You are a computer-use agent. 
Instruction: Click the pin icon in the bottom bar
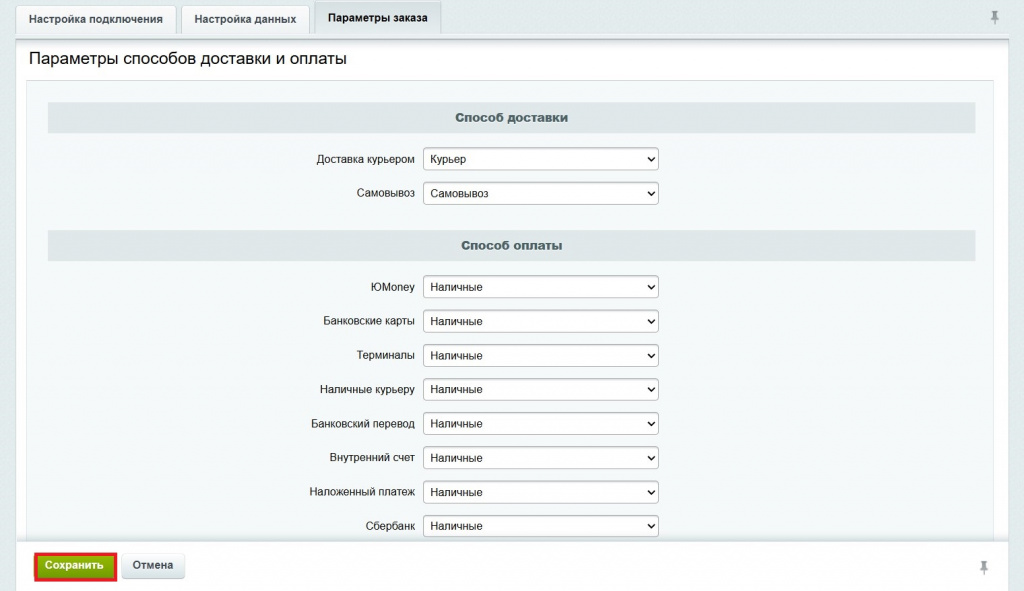click(984, 567)
